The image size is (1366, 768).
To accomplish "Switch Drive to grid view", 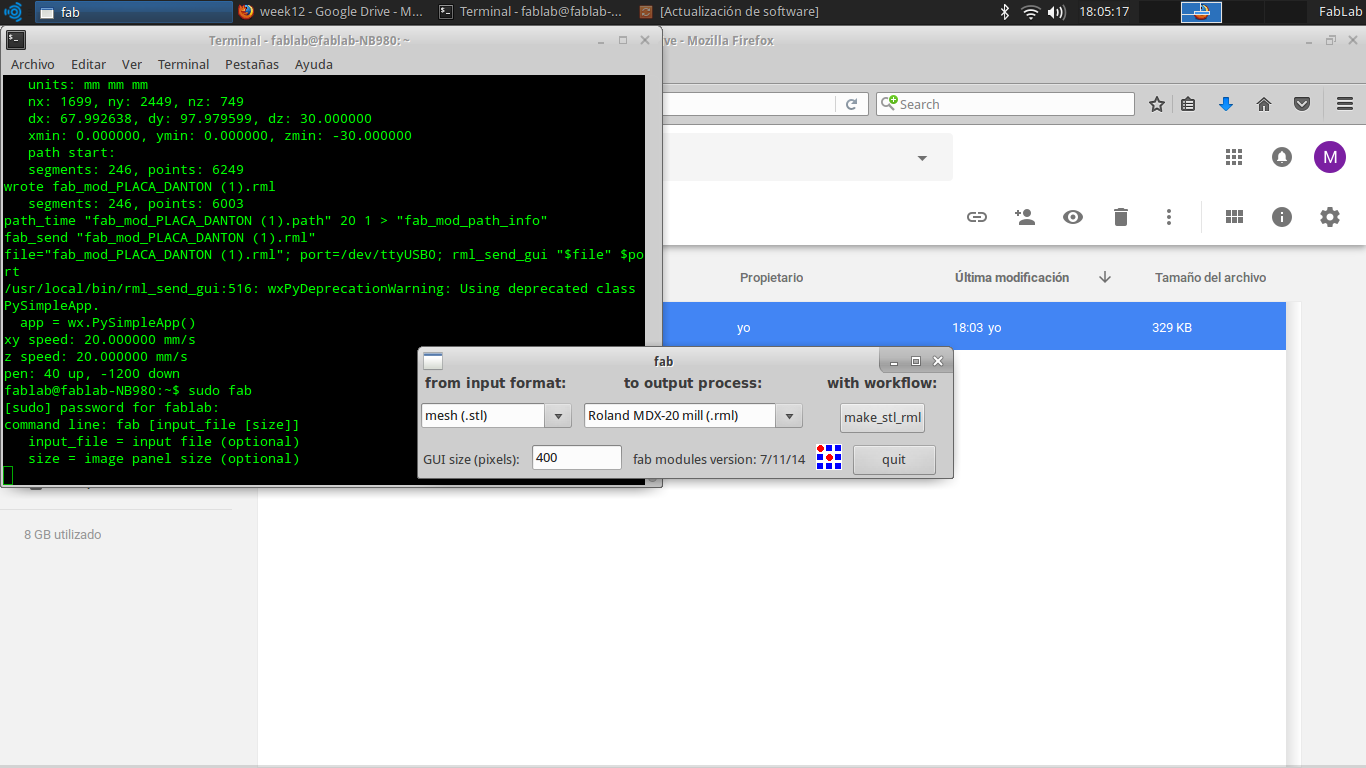I will tap(1234, 217).
